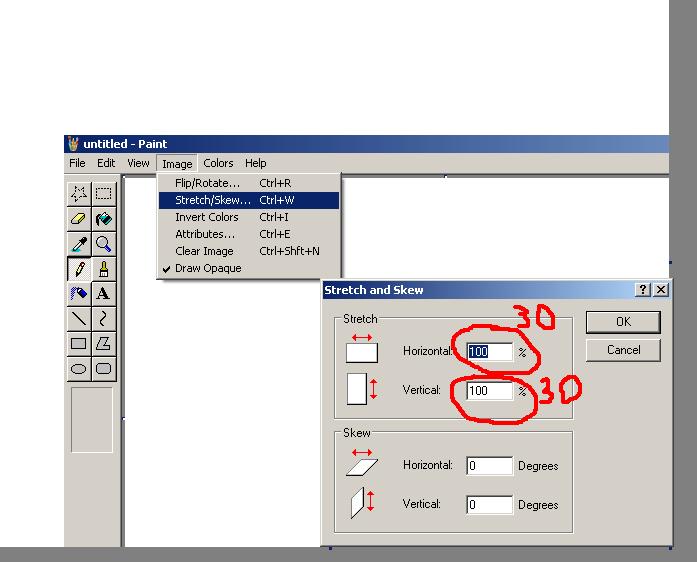
Task: Open Attributes from Image menu
Action: [249, 234]
